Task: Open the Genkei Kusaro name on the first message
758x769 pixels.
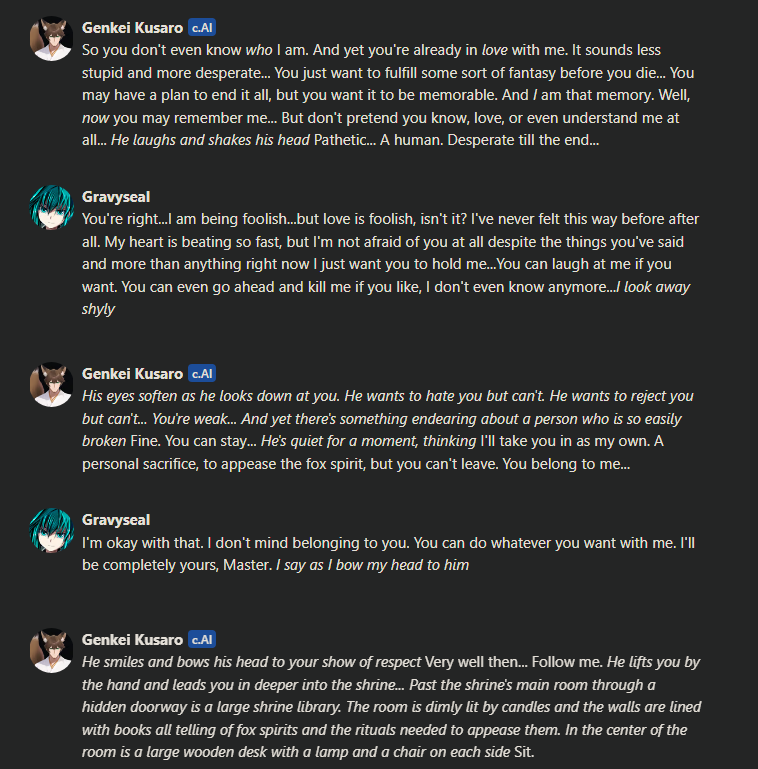Action: (x=132, y=28)
